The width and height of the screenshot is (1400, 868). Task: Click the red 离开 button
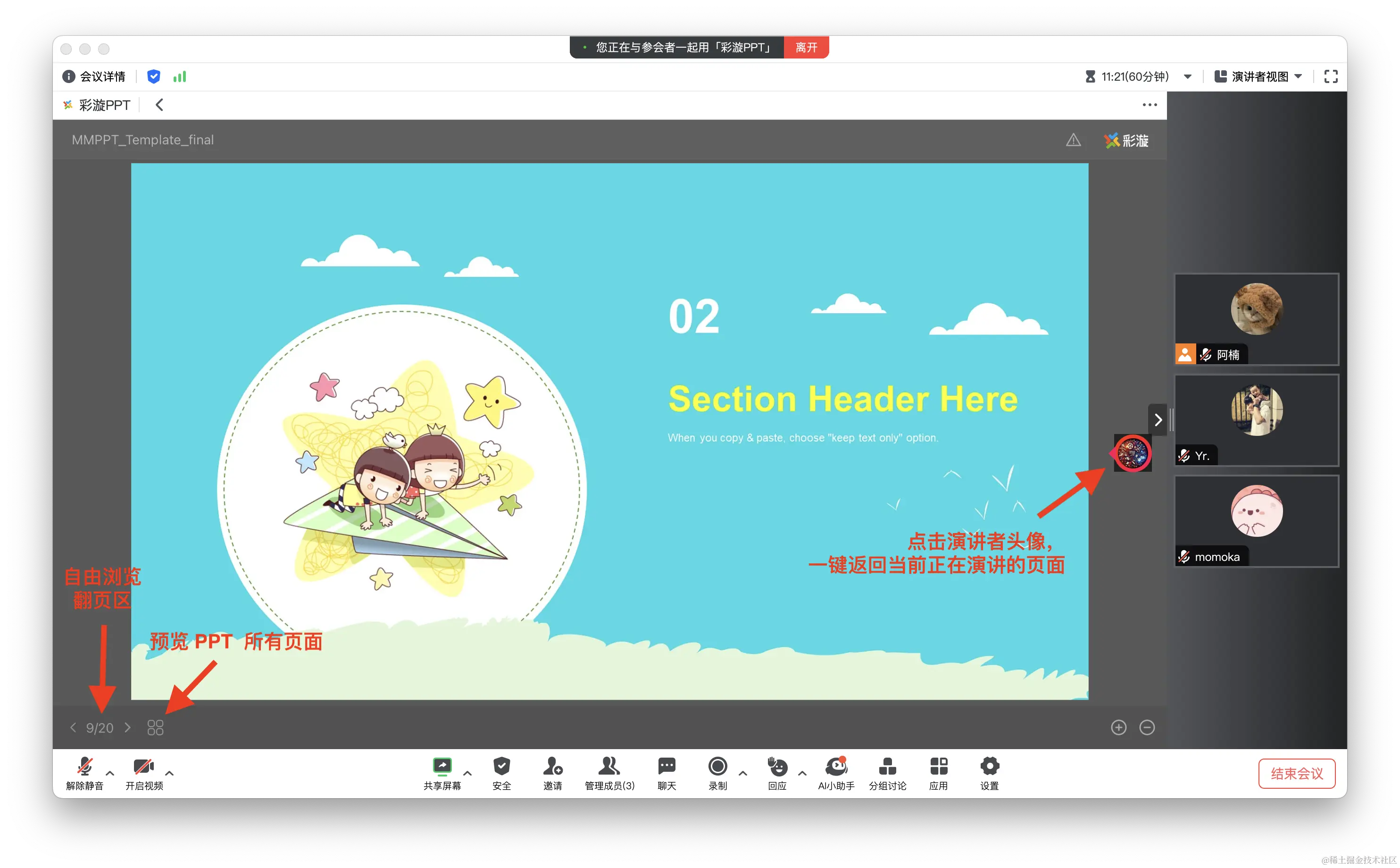(806, 48)
